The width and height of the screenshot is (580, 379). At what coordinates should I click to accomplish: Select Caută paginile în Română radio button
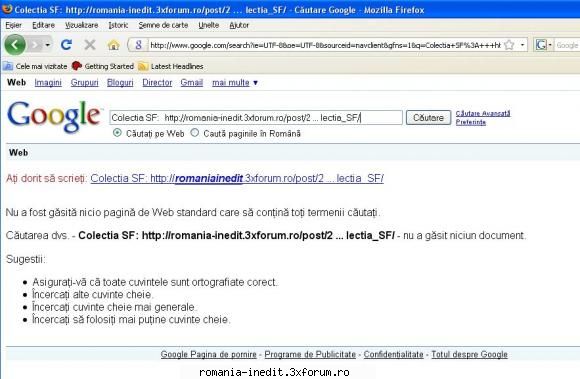click(195, 132)
